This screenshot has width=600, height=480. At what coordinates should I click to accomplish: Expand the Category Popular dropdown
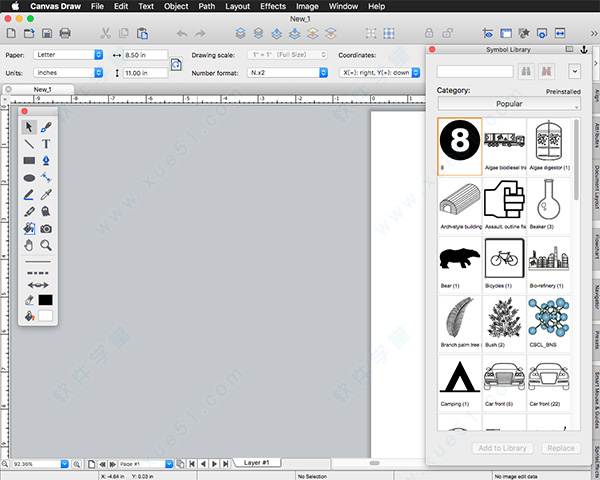(508, 103)
